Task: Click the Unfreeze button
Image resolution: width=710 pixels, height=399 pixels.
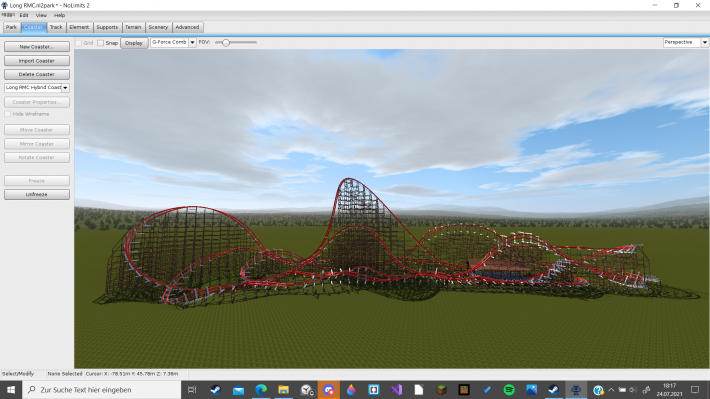Action: [x=37, y=194]
